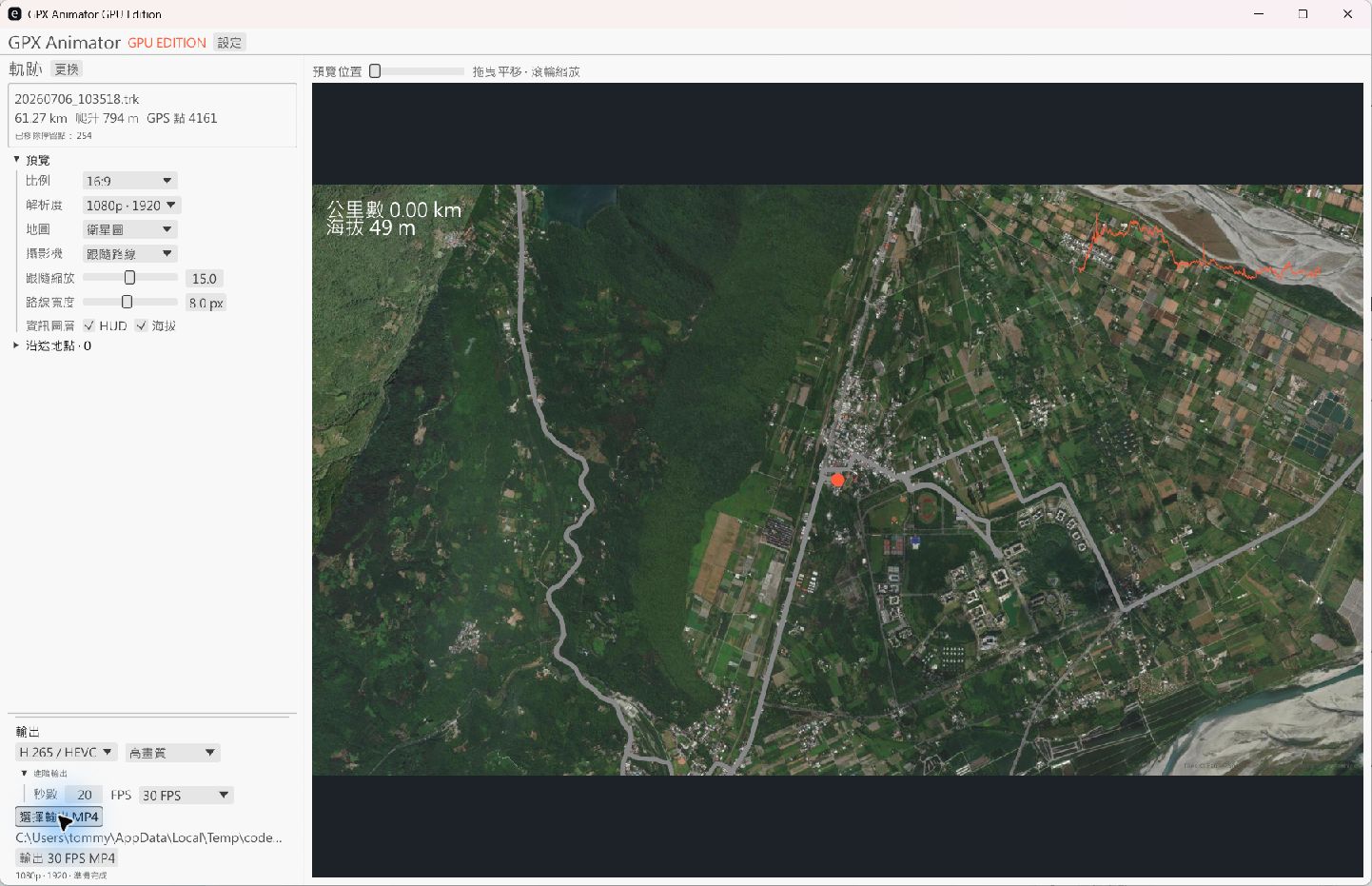Image resolution: width=1372 pixels, height=886 pixels.
Task: Click the 15.0 follow zoom value field
Action: (205, 279)
